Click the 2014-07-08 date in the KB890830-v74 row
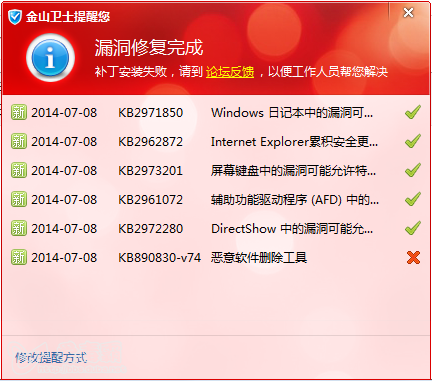 tap(64, 258)
